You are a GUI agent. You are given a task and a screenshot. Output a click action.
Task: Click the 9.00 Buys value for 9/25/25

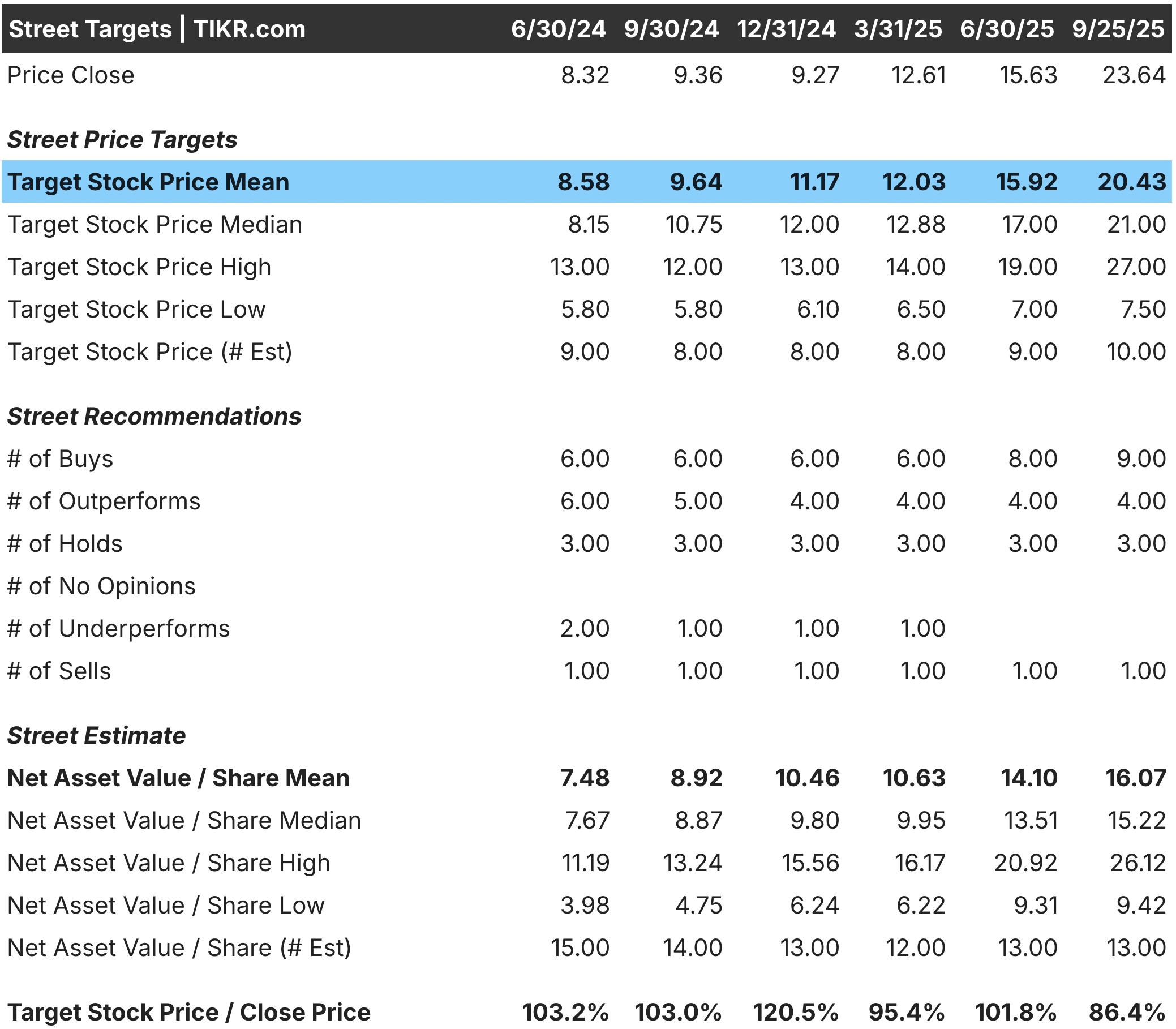[1140, 459]
